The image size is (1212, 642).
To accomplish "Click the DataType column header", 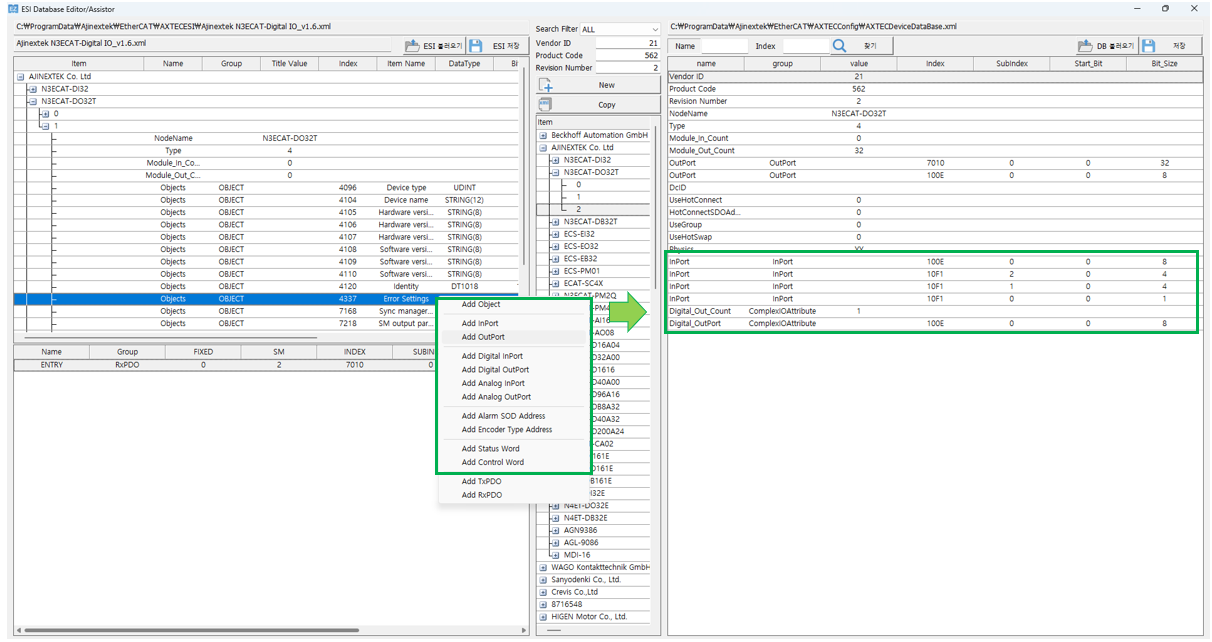I will pos(464,63).
